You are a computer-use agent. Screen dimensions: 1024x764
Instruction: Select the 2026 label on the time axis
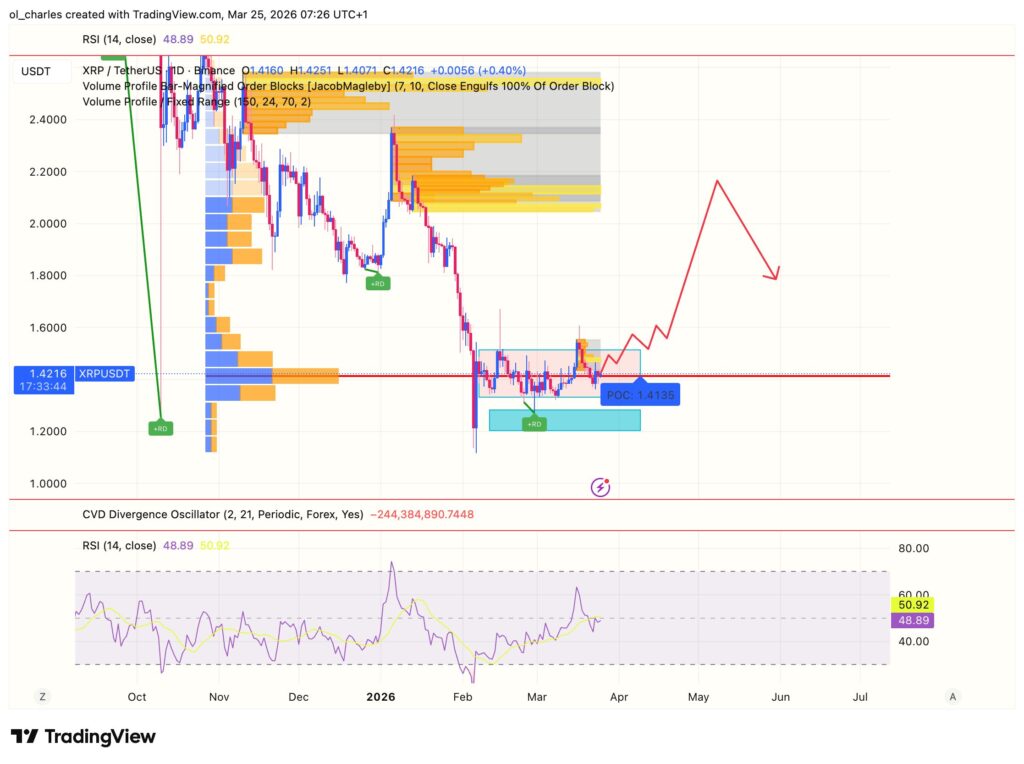coord(380,696)
